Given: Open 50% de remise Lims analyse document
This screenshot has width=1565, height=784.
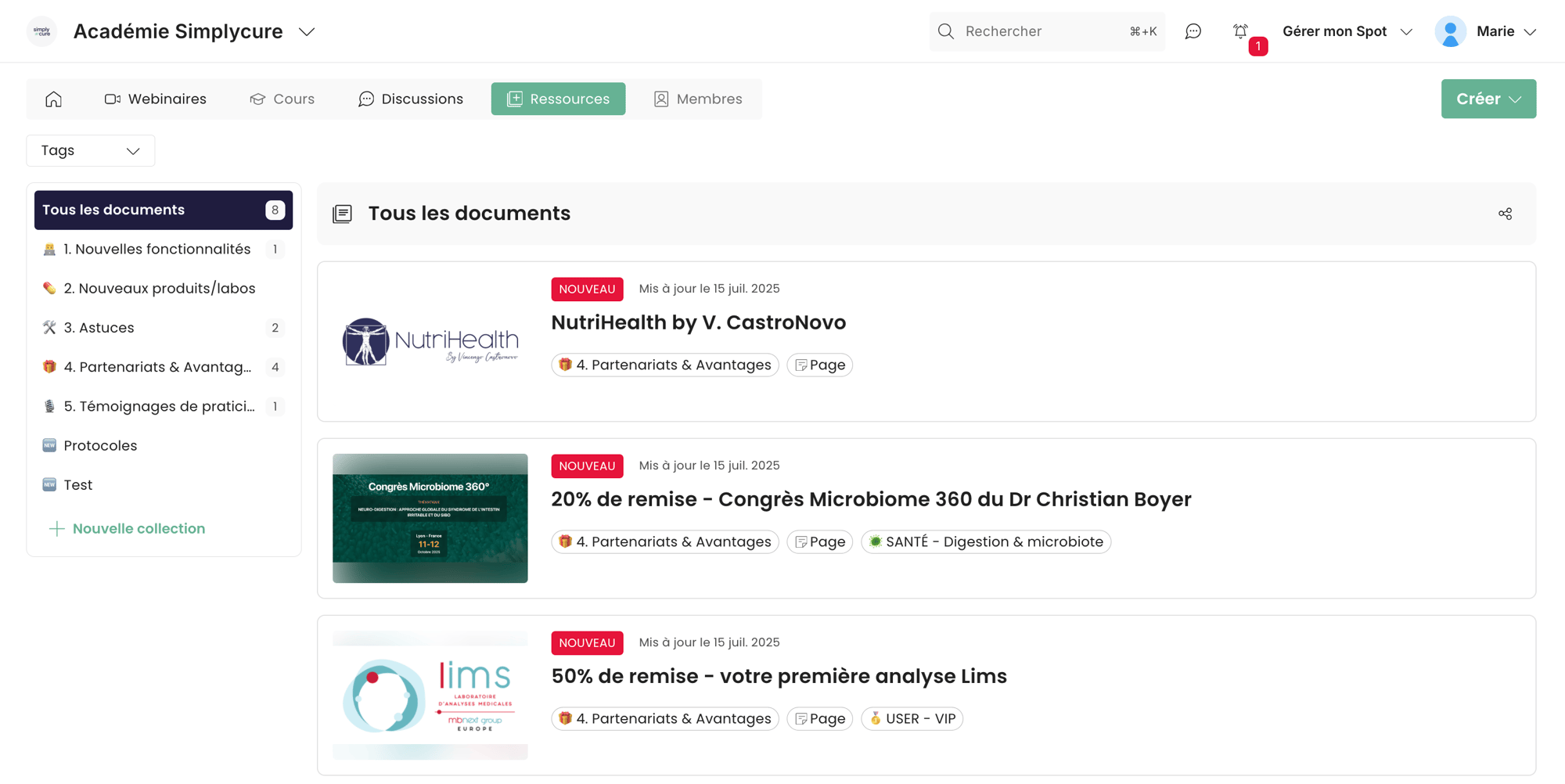Looking at the screenshot, I should pos(779,676).
